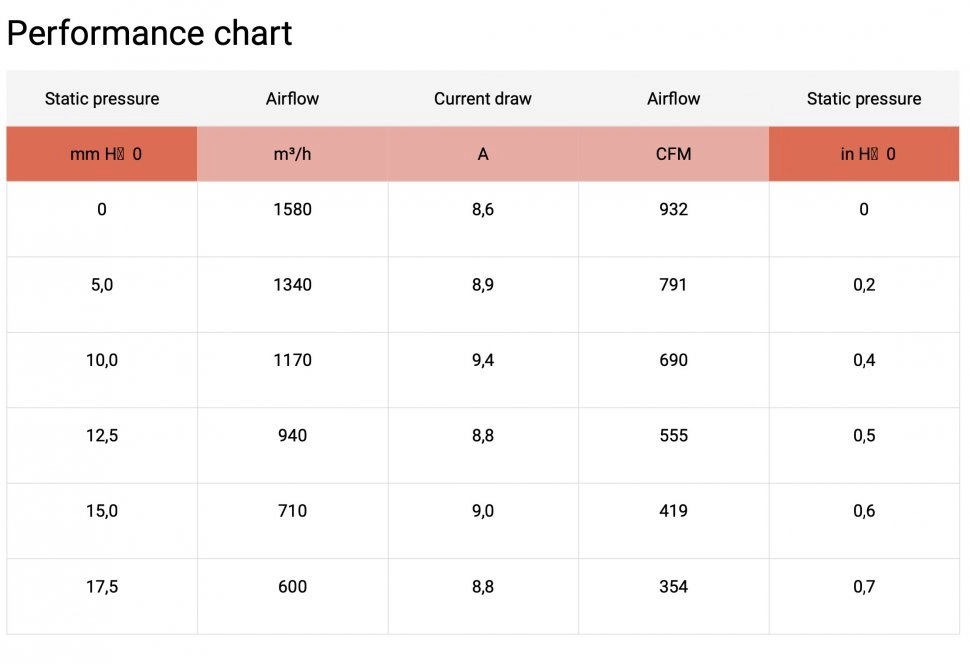Click the CFM unit cell
Image resolution: width=970 pixels, height=664 pixels.
pyautogui.click(x=673, y=155)
